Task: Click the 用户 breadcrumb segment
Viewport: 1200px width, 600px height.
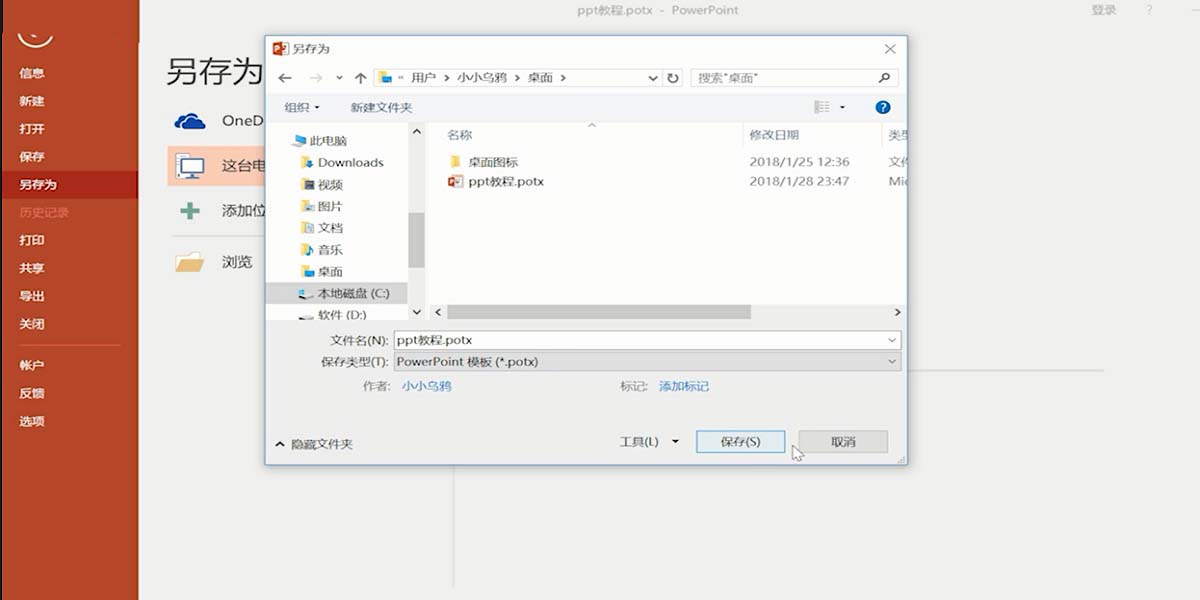Action: [x=424, y=78]
